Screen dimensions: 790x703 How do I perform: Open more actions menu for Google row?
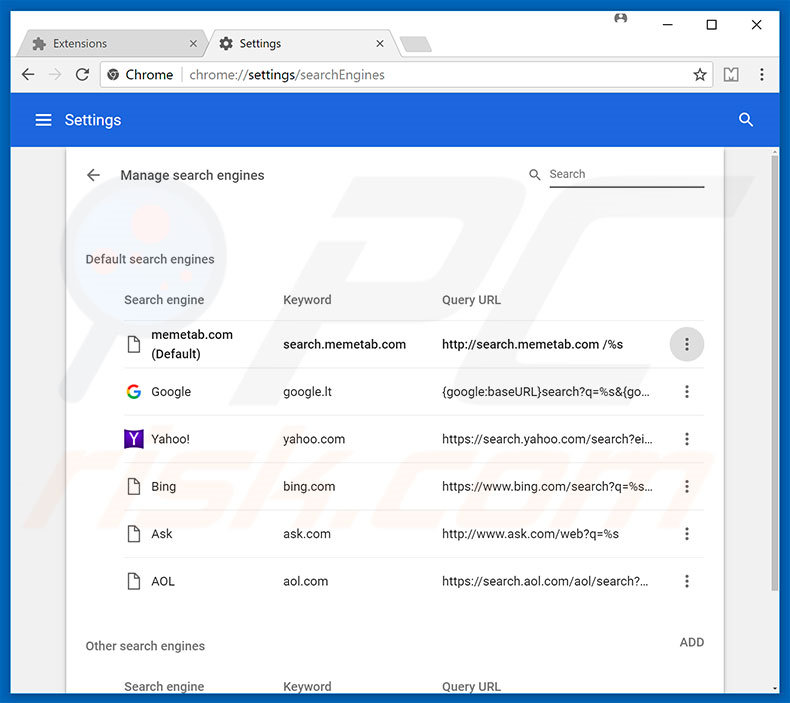[x=686, y=392]
